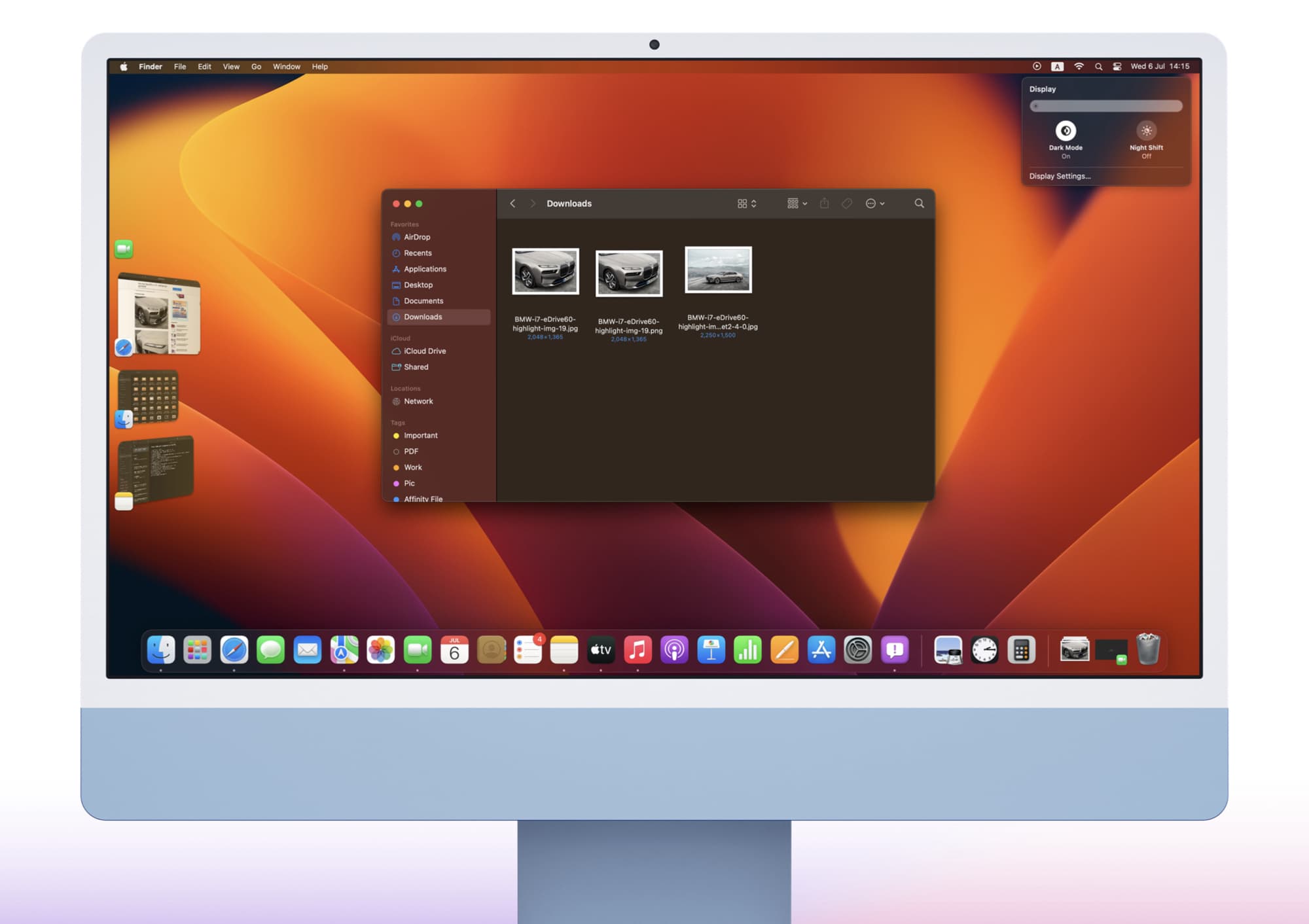Viewport: 1309px width, 924px height.
Task: Open Control Center from the menu bar
Action: (1117, 66)
